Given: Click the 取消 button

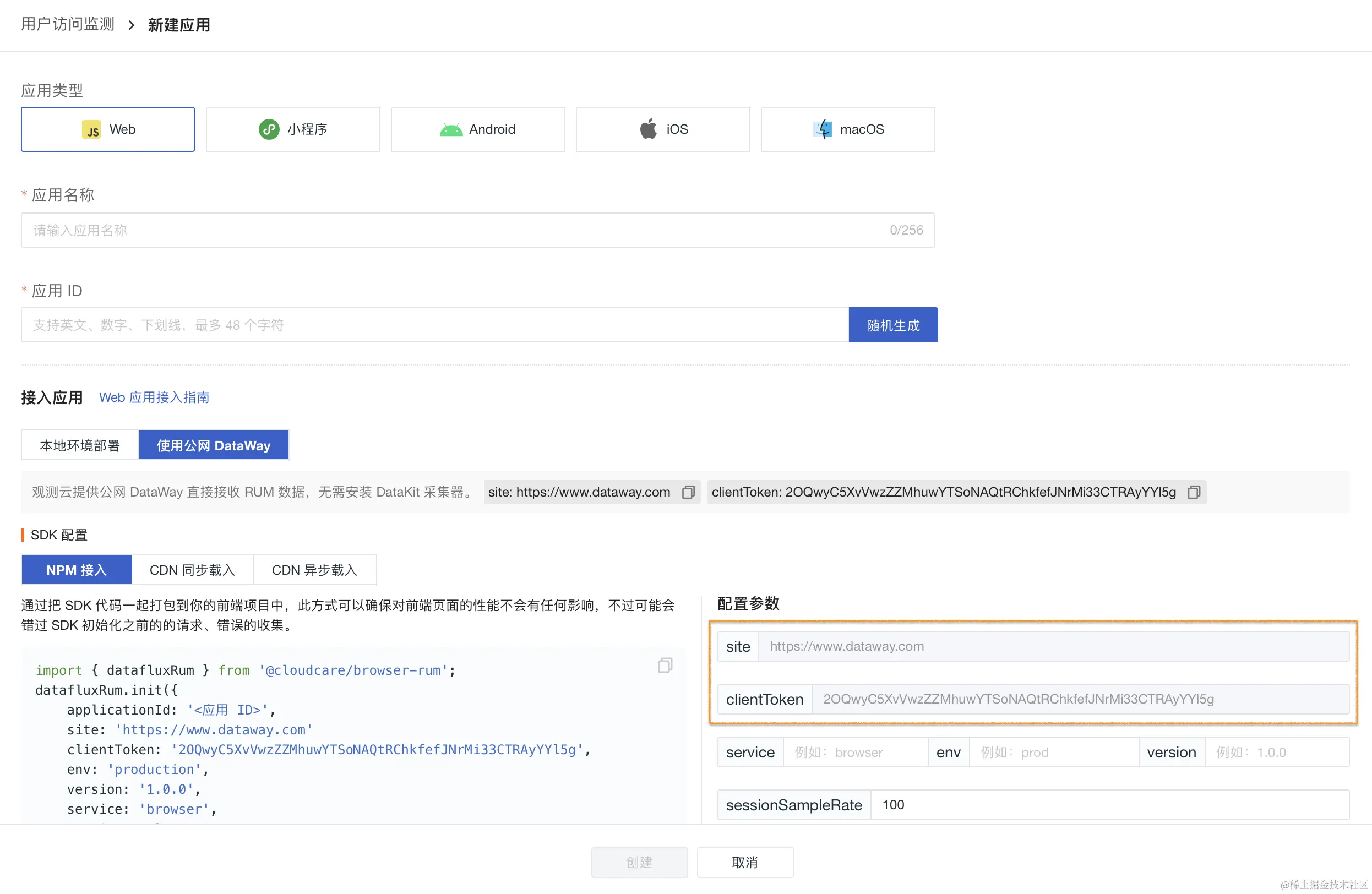Looking at the screenshot, I should coord(745,863).
